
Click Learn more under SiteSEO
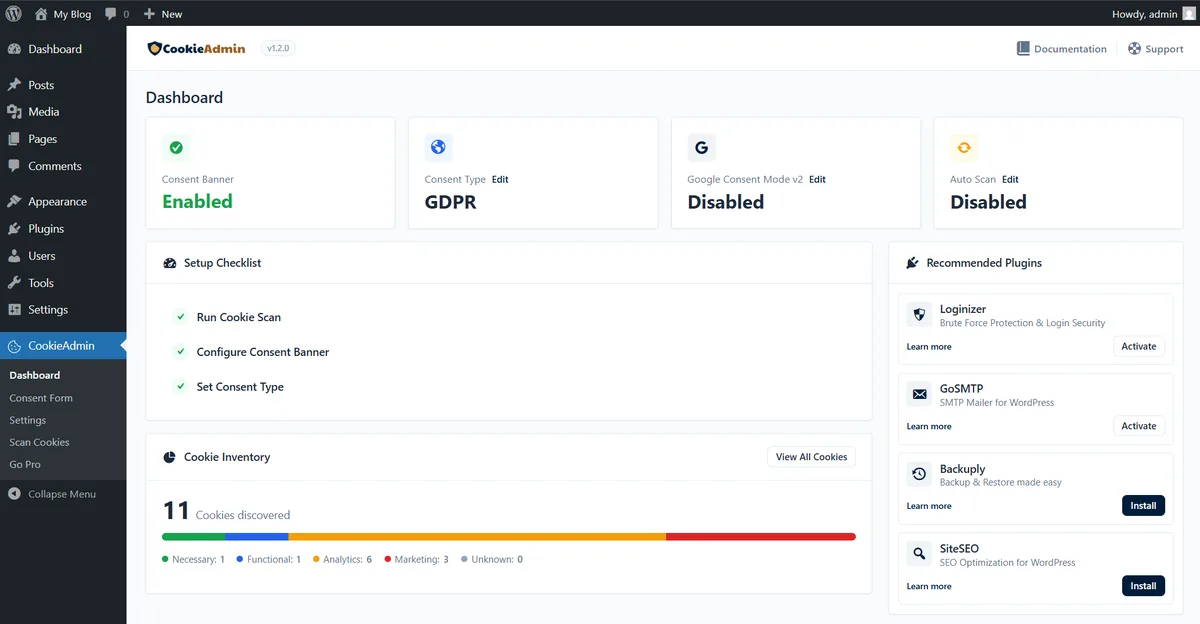(x=929, y=587)
